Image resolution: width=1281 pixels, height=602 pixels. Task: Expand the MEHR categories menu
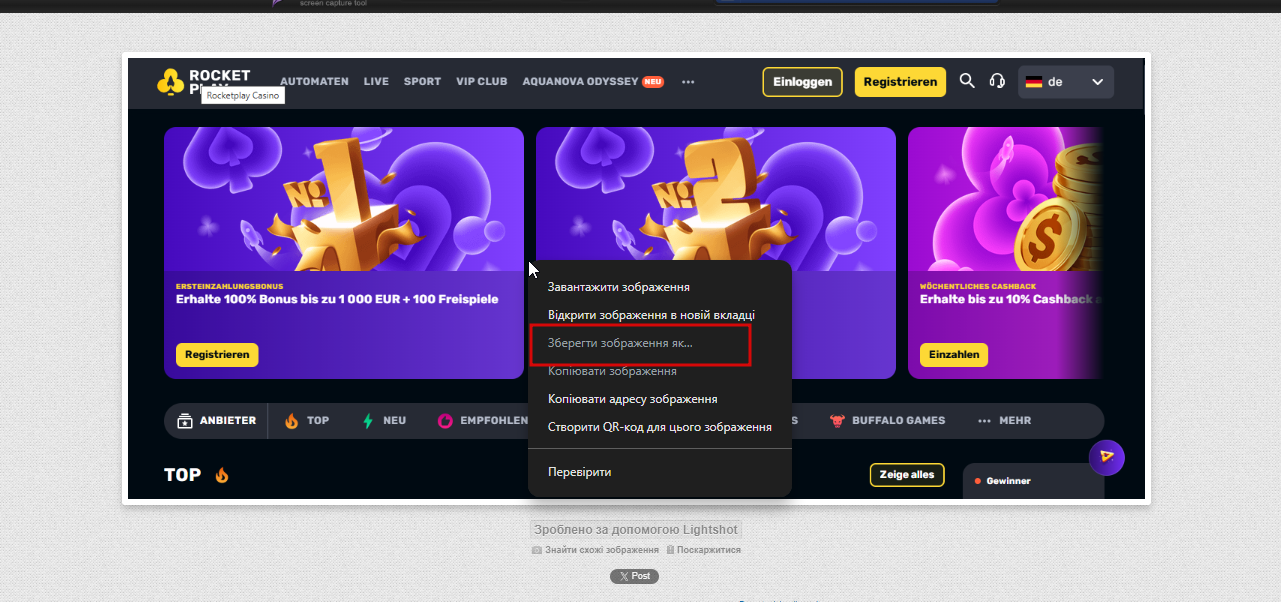click(x=1005, y=421)
